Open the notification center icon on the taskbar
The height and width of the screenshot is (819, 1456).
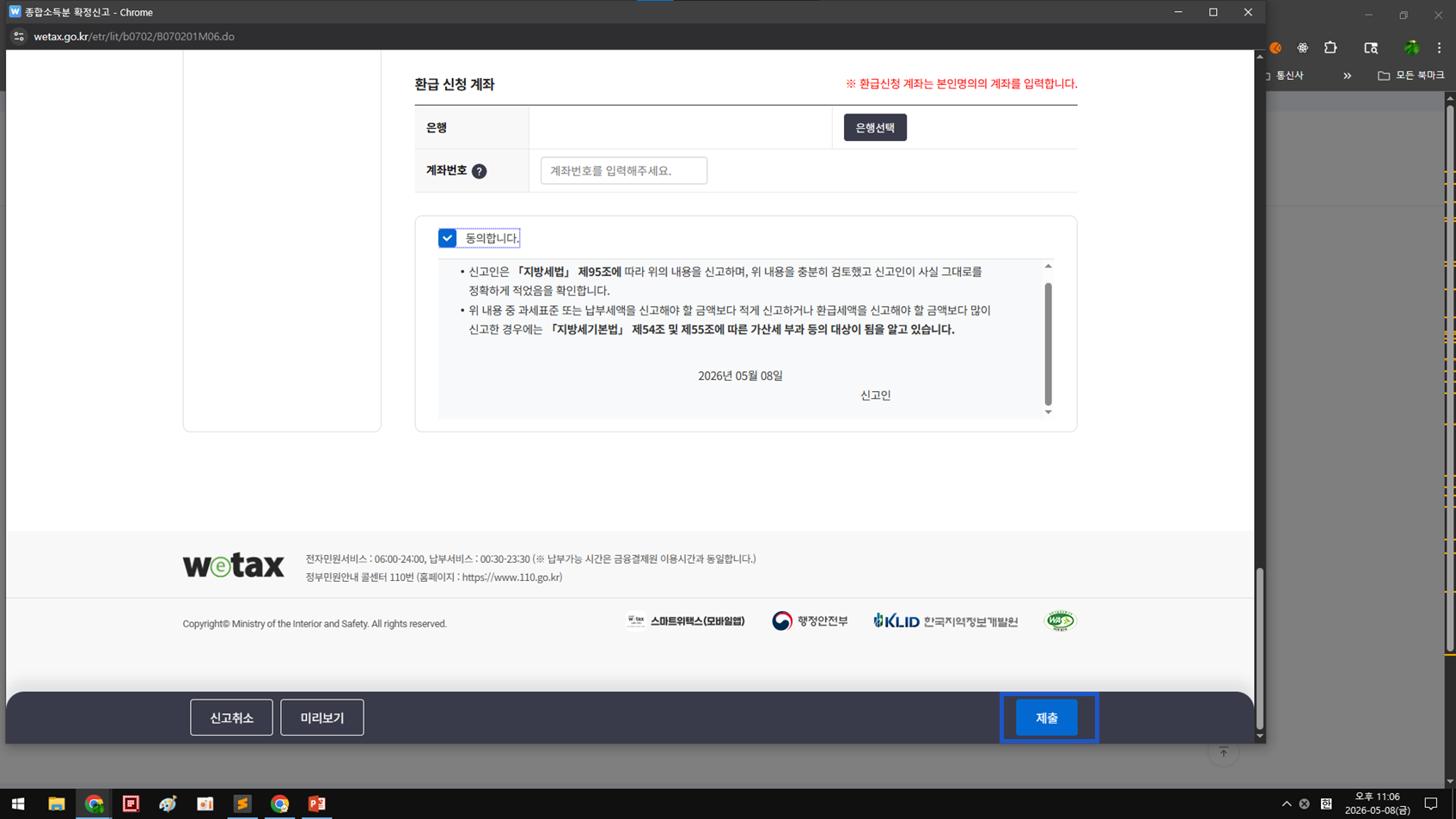(1431, 804)
